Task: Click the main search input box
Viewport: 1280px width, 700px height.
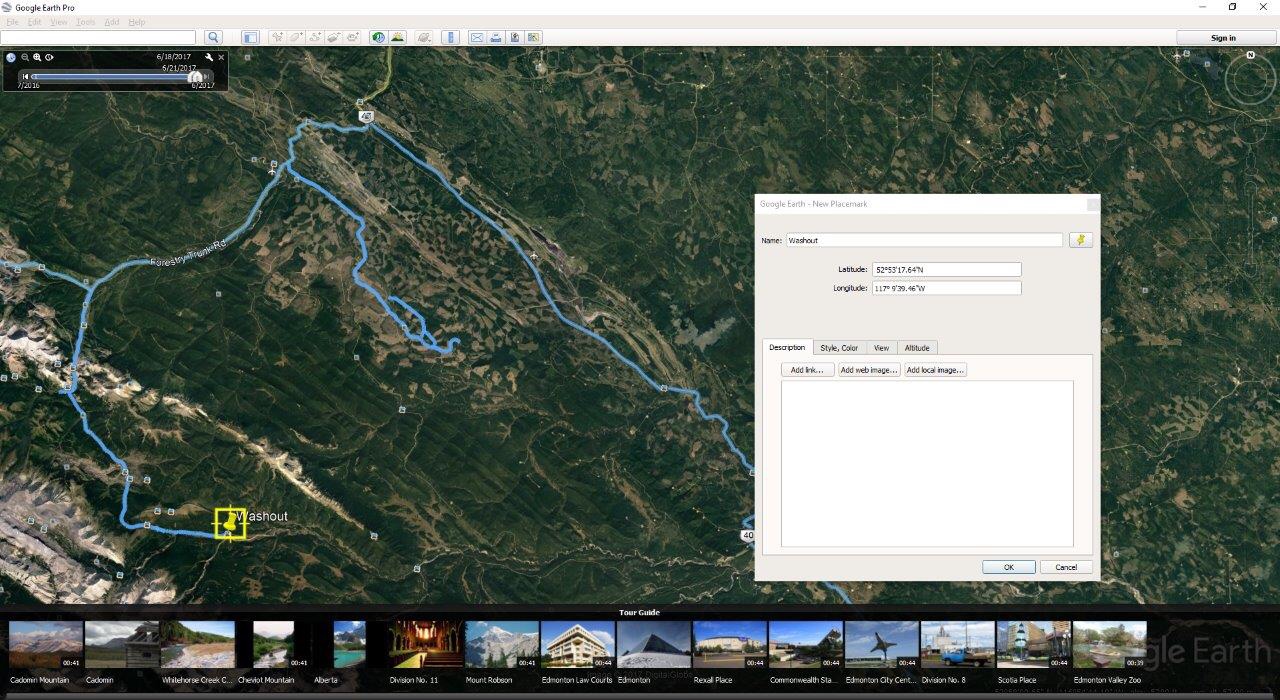Action: point(98,38)
